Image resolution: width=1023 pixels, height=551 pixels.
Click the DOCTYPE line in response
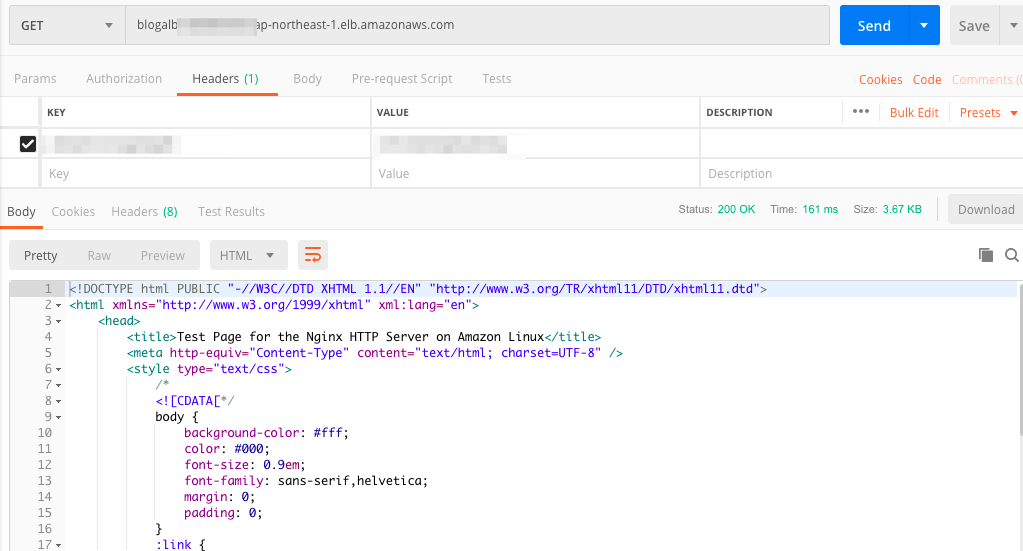click(418, 289)
